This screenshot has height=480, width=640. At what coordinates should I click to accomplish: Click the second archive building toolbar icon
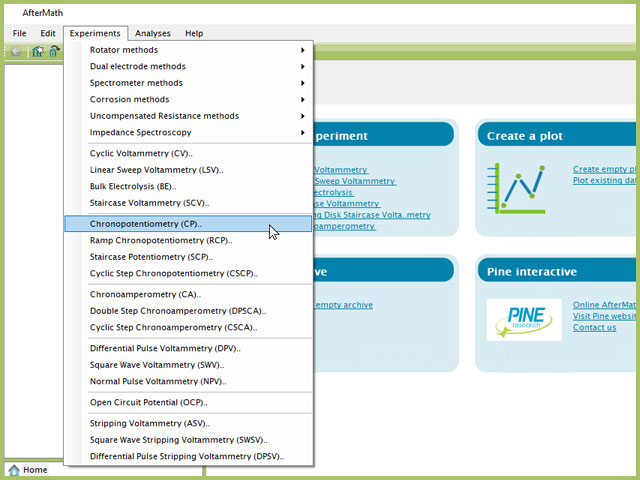(x=54, y=51)
